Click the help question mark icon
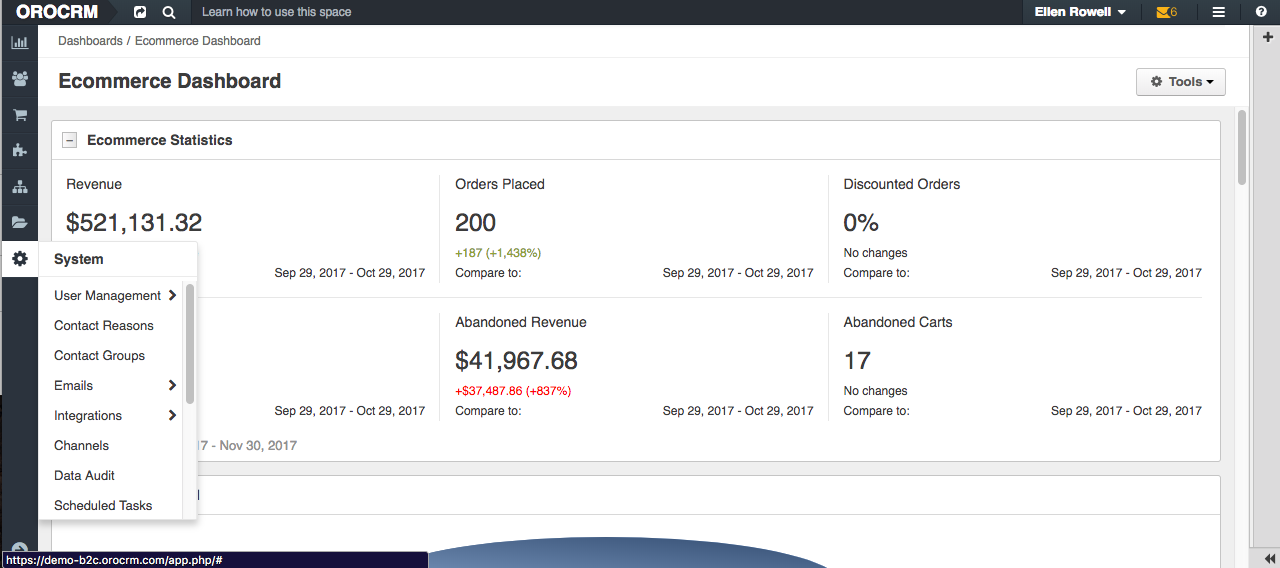1280x568 pixels. click(1261, 12)
